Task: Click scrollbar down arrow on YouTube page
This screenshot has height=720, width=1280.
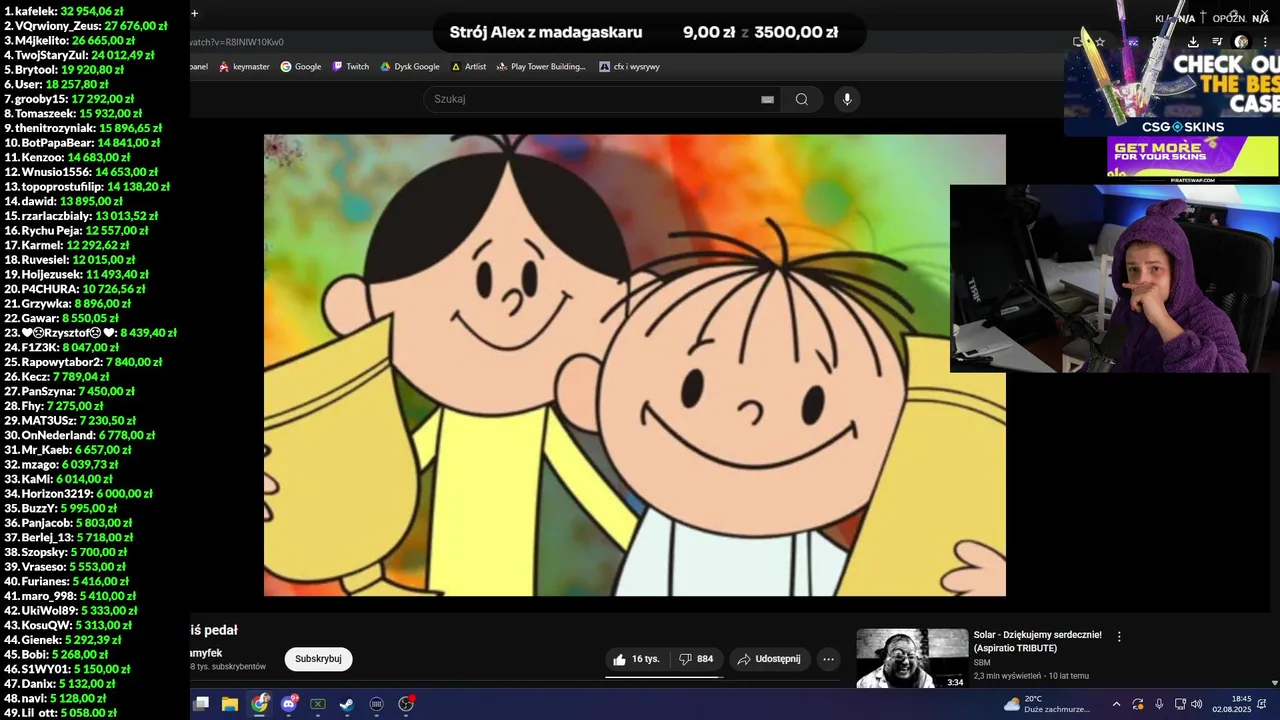Action: tap(1274, 683)
